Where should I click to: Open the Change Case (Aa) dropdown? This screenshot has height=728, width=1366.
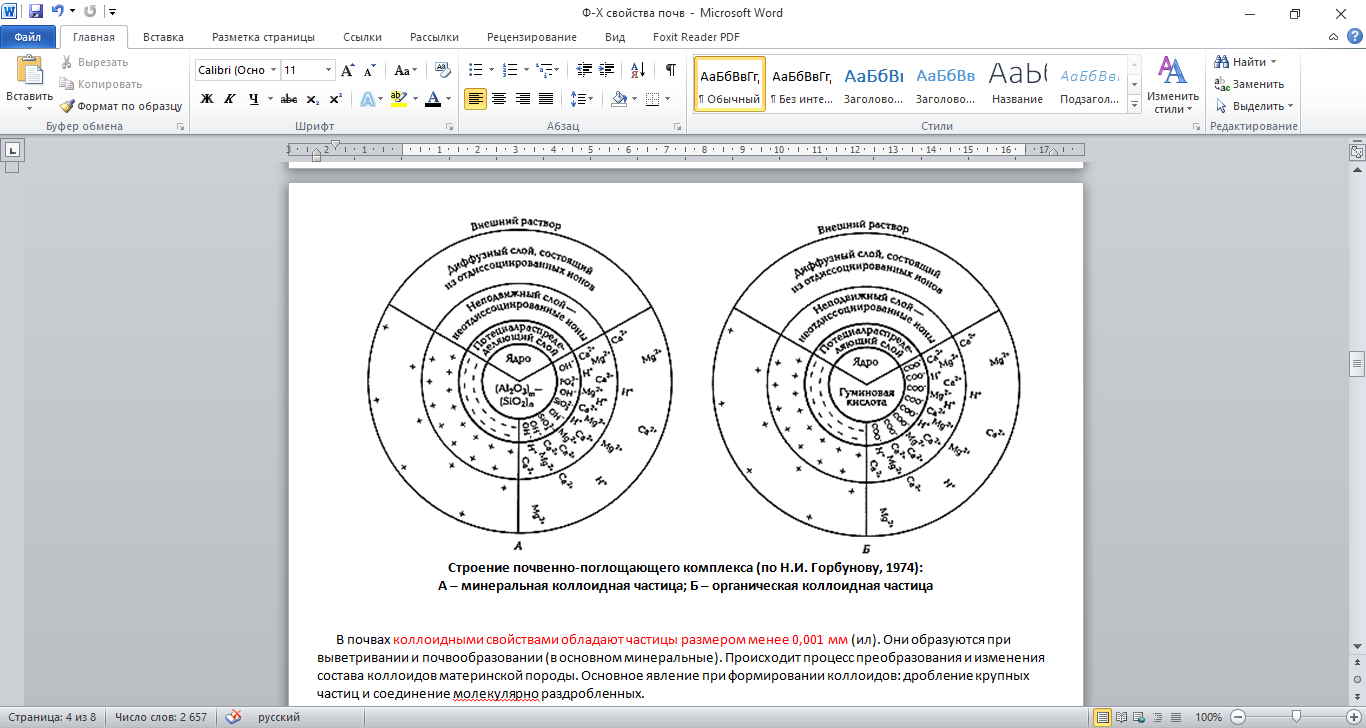click(405, 70)
